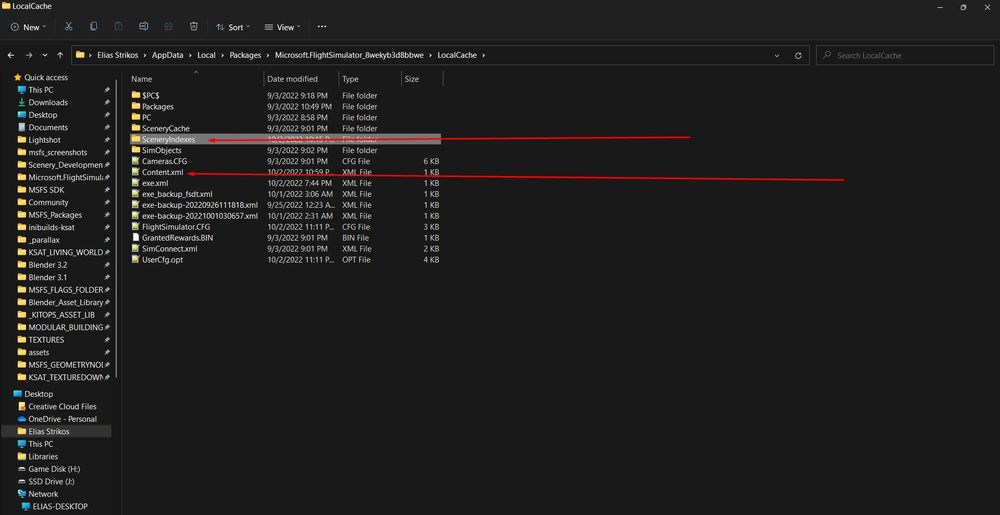Viewport: 1000px width, 515px height.
Task: Open the See more ellipsis menu
Action: pyautogui.click(x=321, y=27)
